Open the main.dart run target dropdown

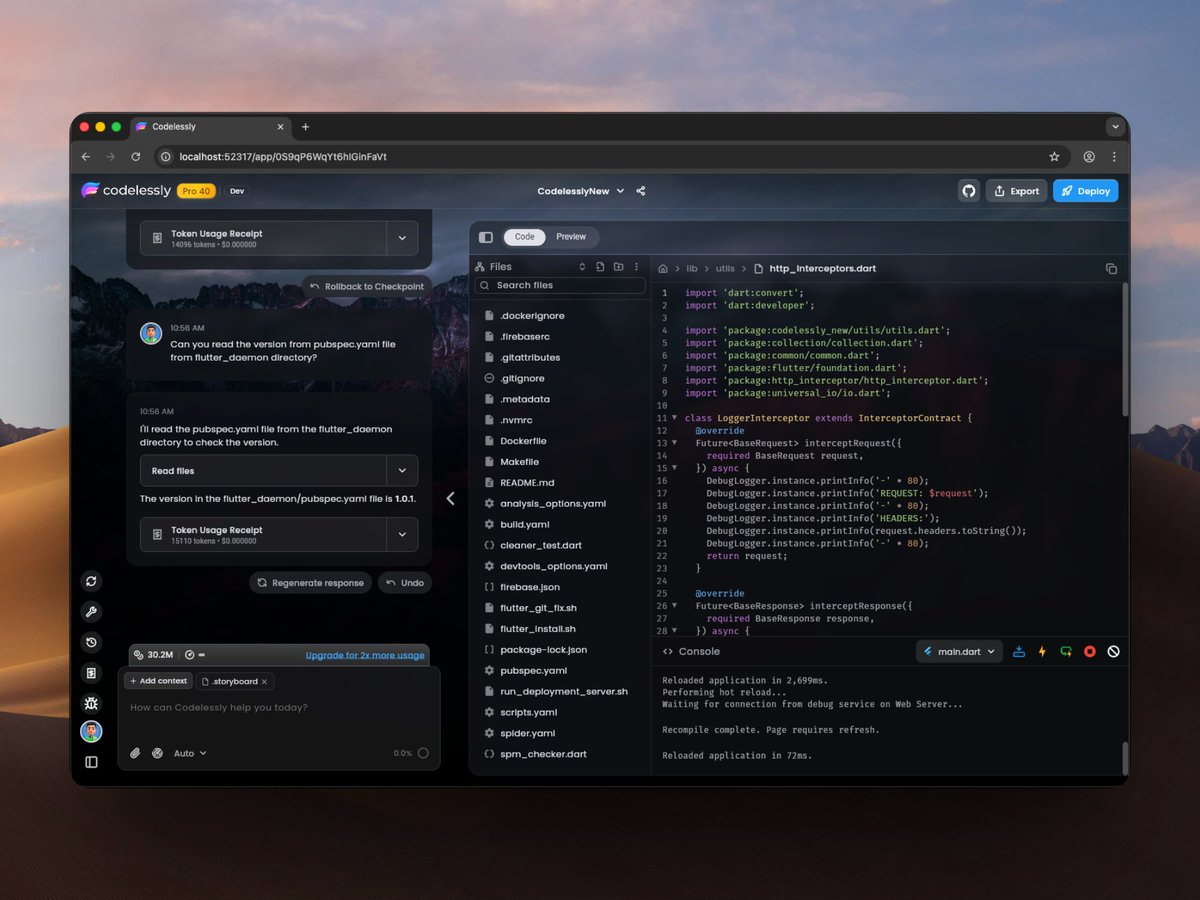click(959, 651)
